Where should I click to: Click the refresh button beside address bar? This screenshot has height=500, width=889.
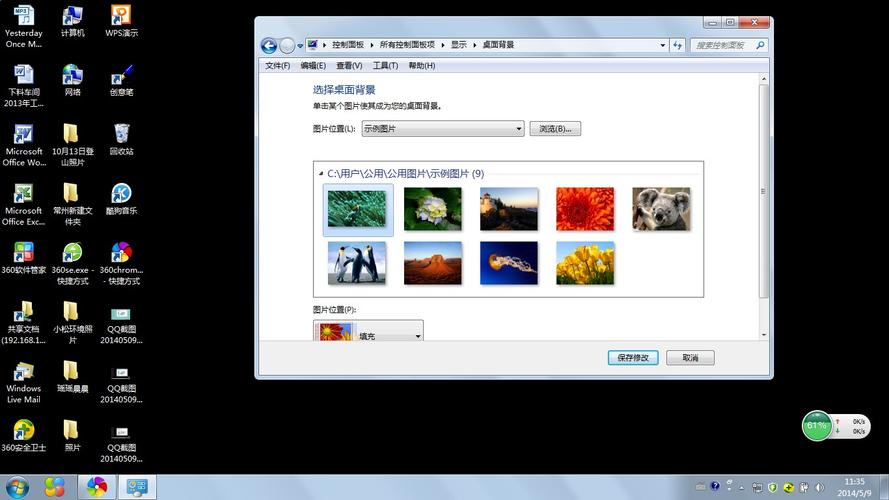click(678, 45)
